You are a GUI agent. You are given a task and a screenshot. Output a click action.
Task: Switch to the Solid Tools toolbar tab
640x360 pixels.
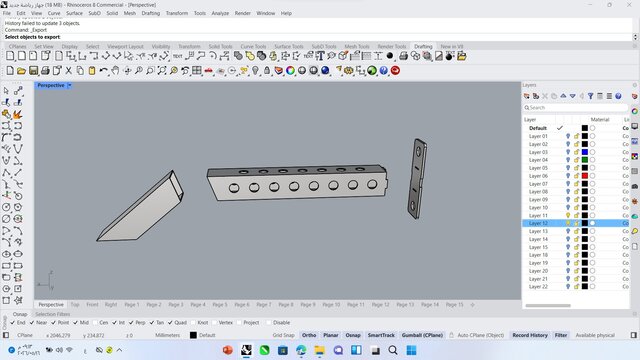[220, 47]
